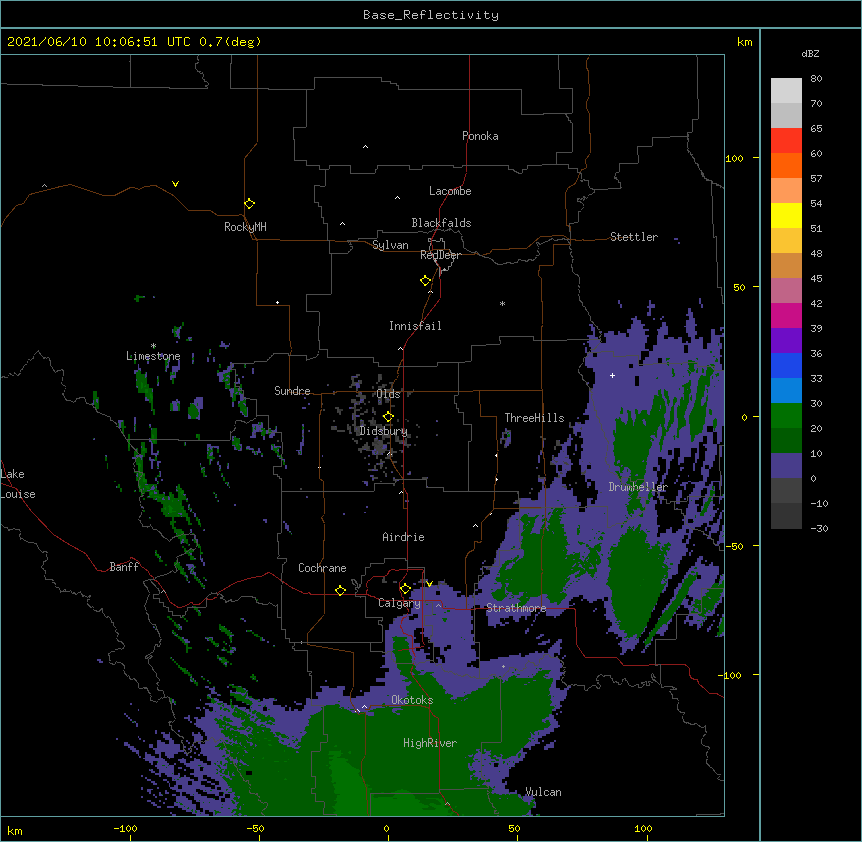This screenshot has width=862, height=842.
Task: Select the yellow V marker northeast of Calgary
Action: [x=429, y=584]
